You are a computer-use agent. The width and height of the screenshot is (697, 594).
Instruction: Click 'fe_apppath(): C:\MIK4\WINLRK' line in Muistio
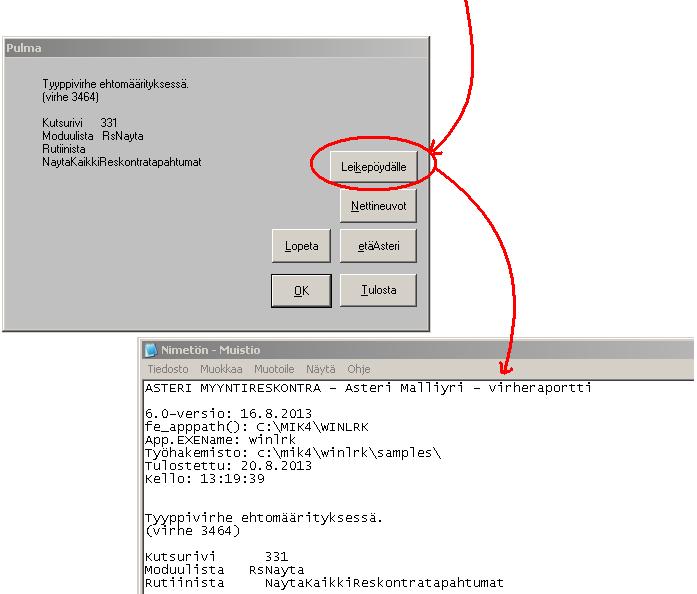[x=256, y=427]
